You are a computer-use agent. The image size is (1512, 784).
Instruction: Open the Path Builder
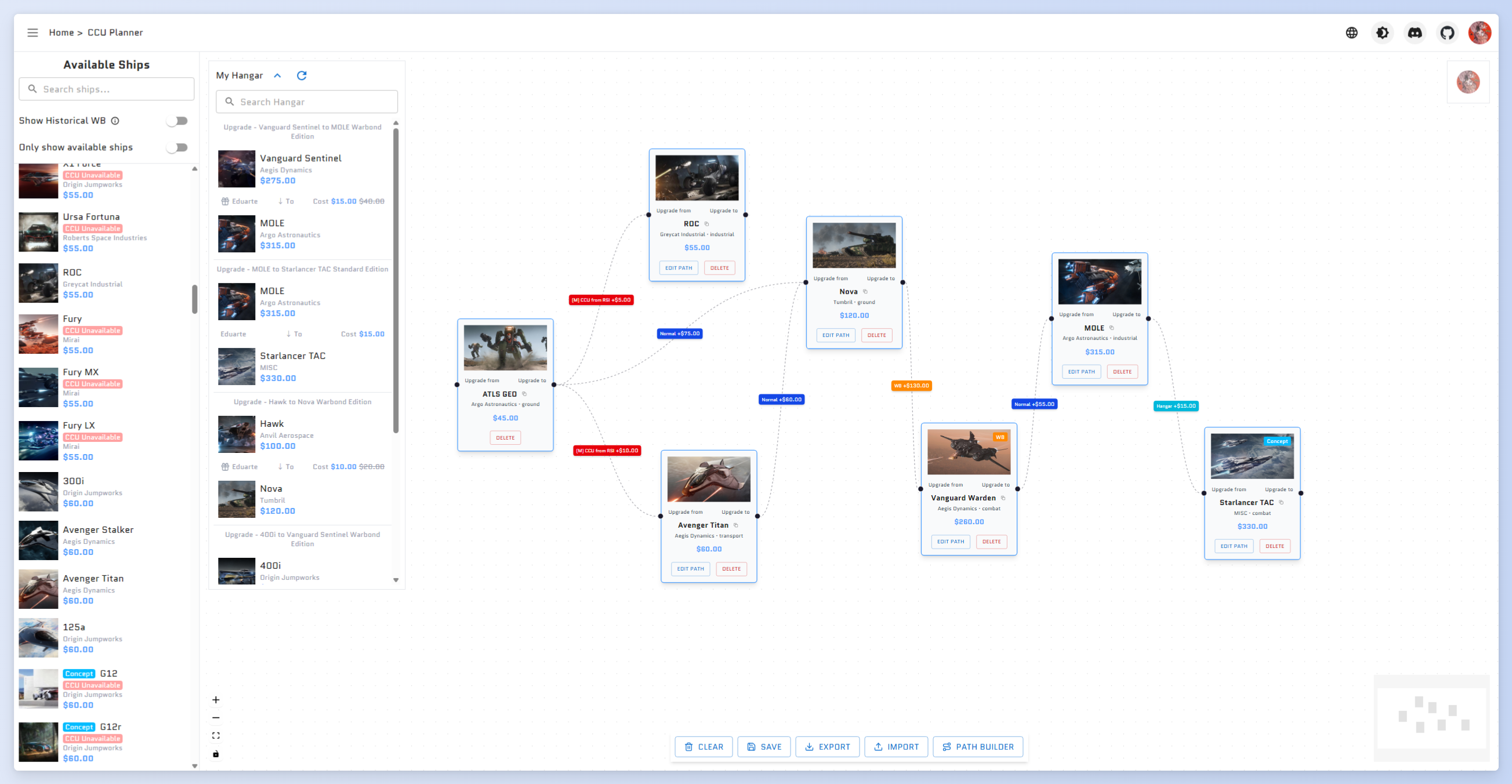click(977, 746)
